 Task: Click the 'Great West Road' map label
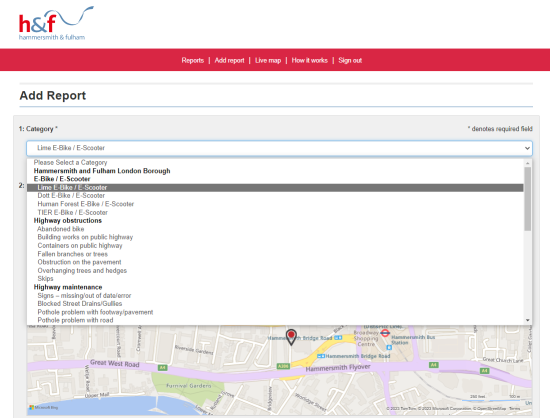pos(115,363)
